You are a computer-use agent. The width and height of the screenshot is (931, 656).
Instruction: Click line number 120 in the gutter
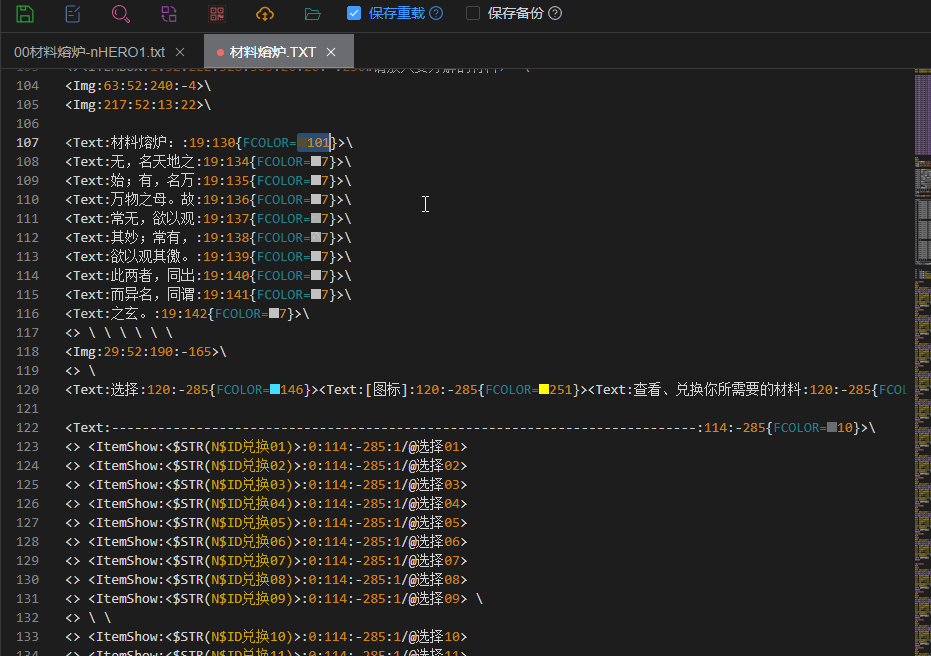(x=27, y=389)
